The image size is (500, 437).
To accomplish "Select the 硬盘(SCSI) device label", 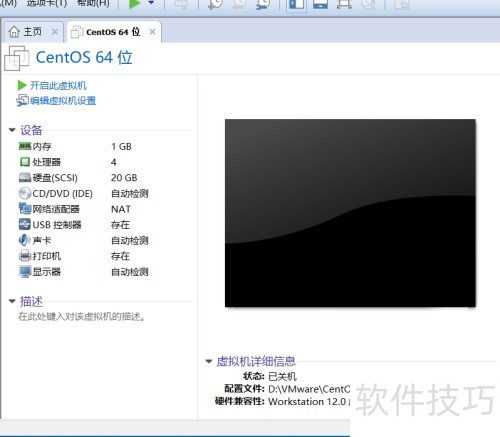I will pyautogui.click(x=55, y=178).
